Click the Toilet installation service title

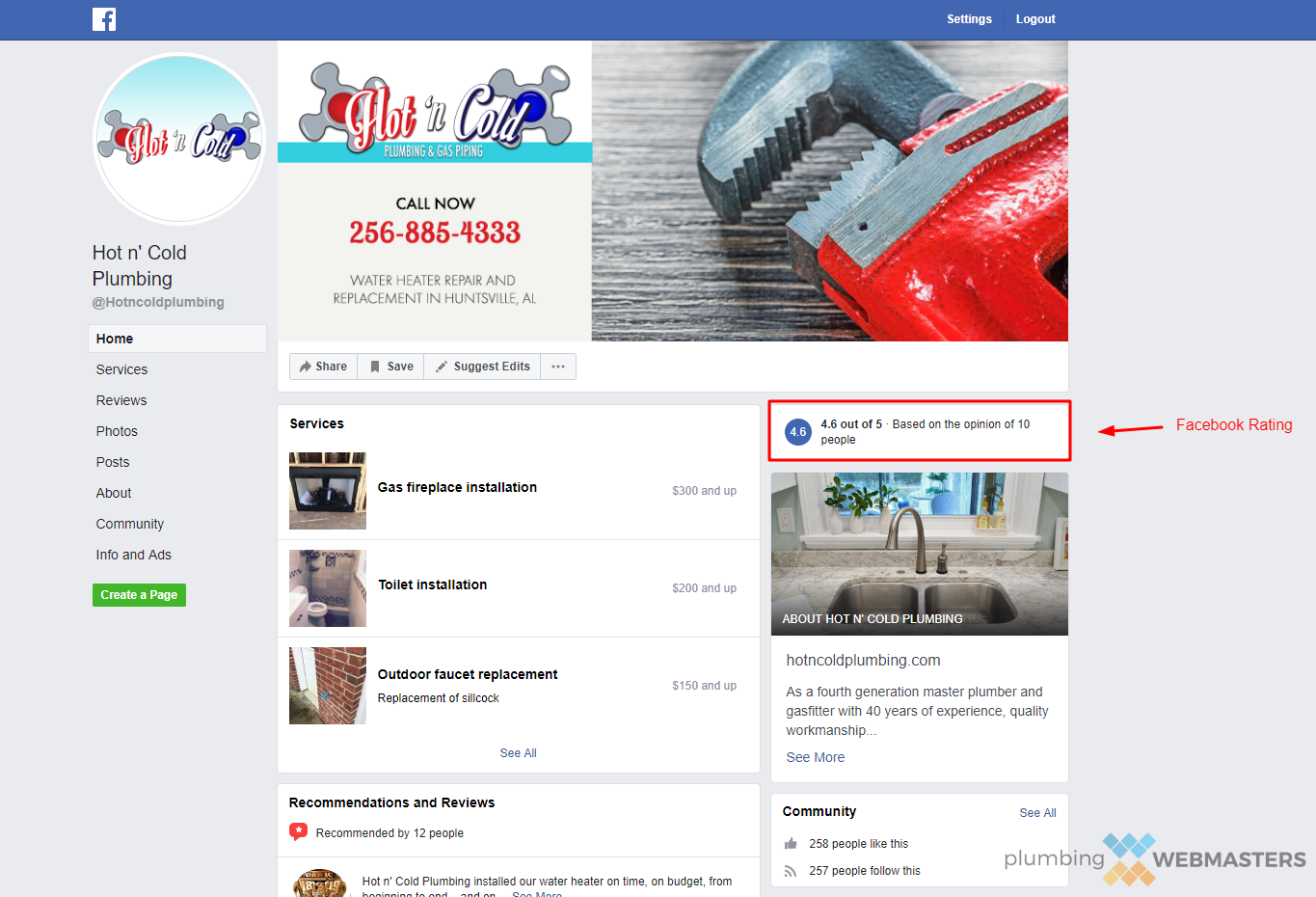pos(433,584)
